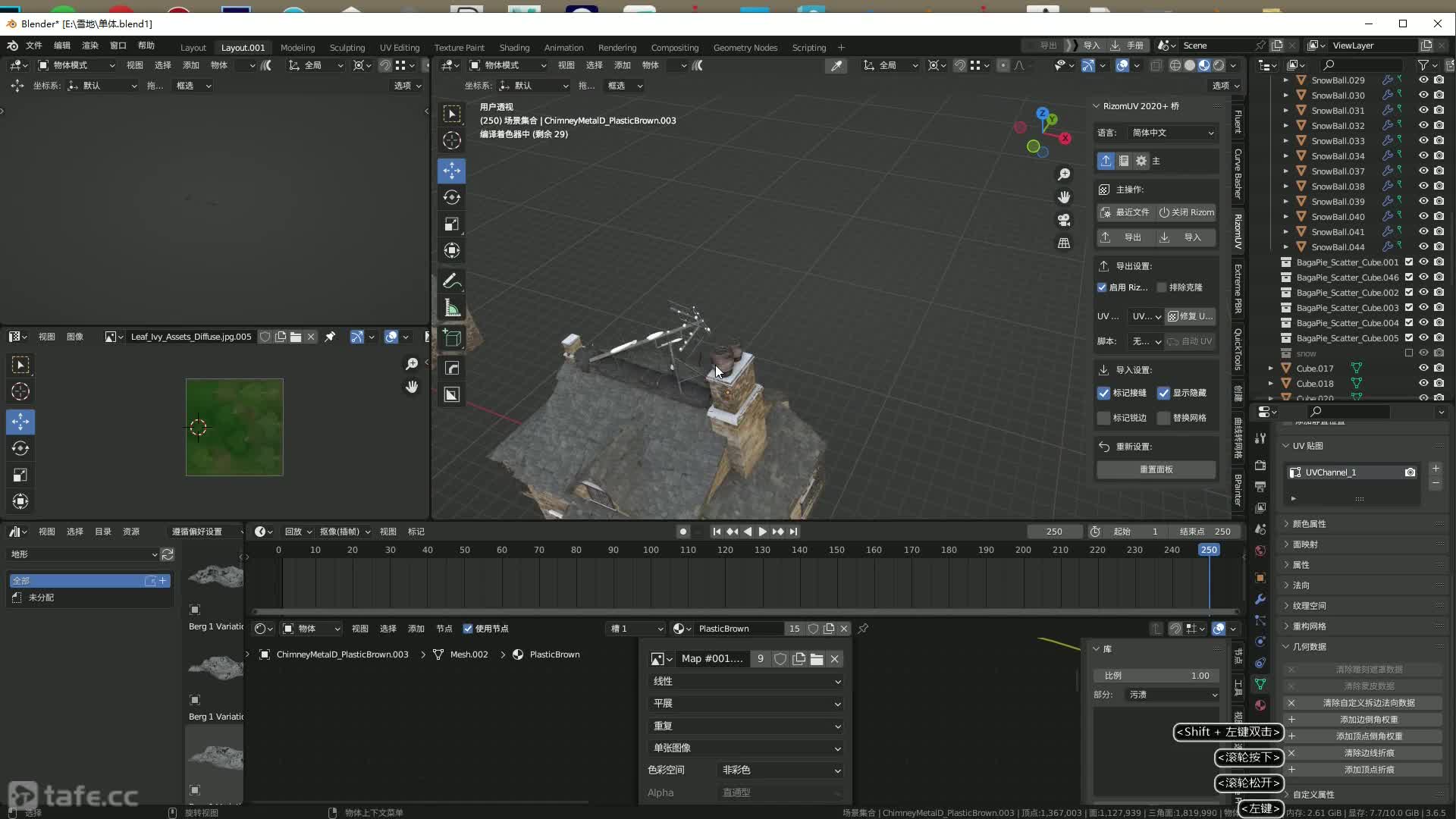
Task: Open 单张图像 source dropdown
Action: pos(747,748)
